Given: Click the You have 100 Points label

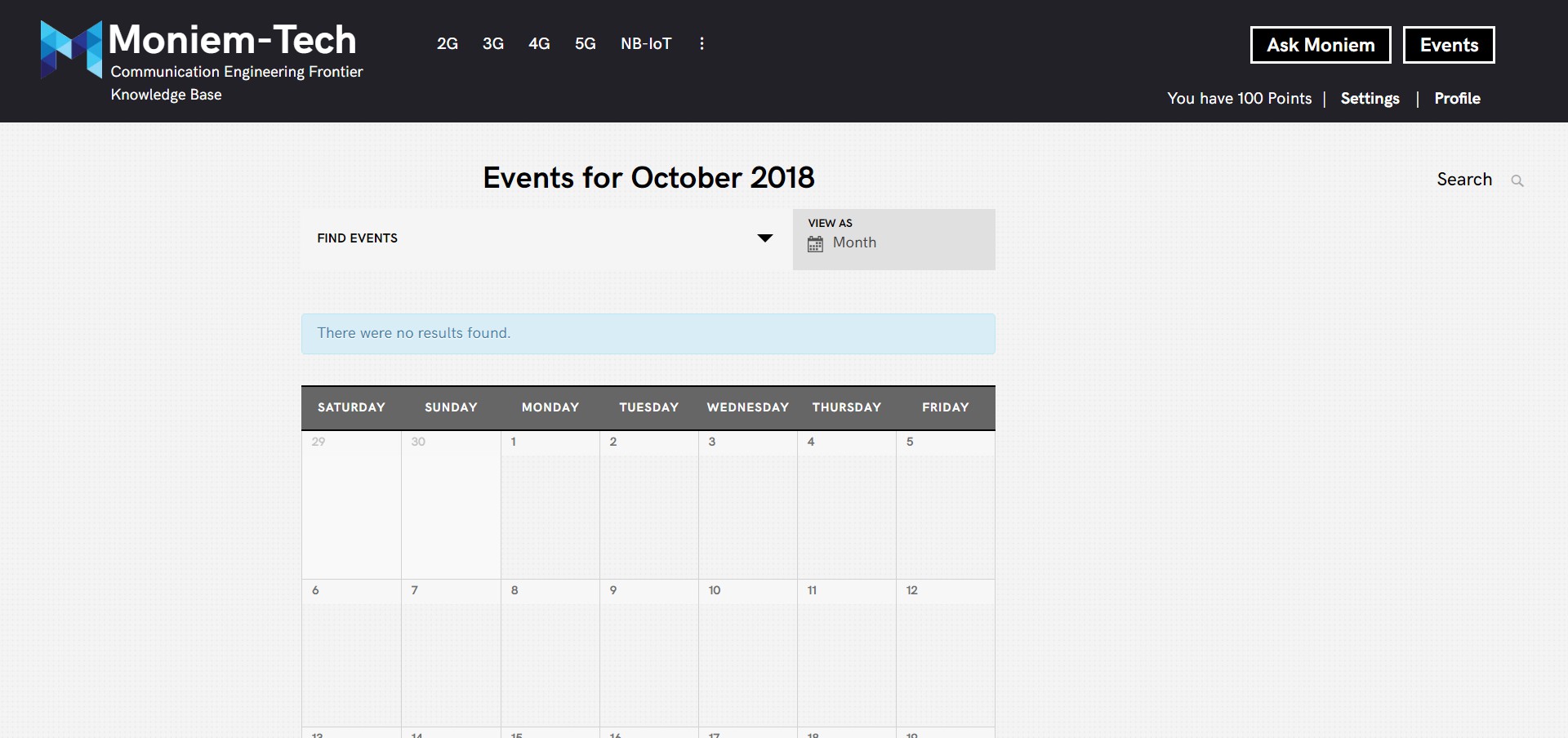Looking at the screenshot, I should (x=1239, y=99).
